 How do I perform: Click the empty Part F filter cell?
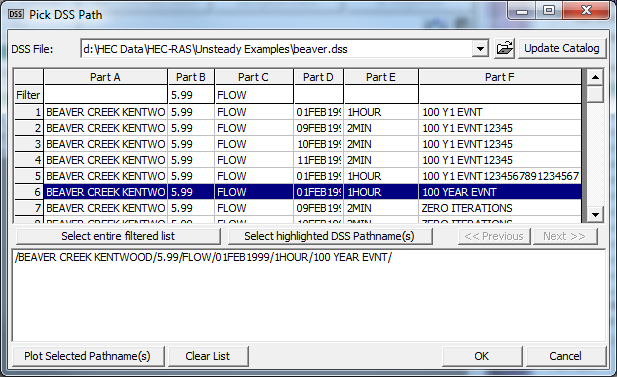click(500, 95)
